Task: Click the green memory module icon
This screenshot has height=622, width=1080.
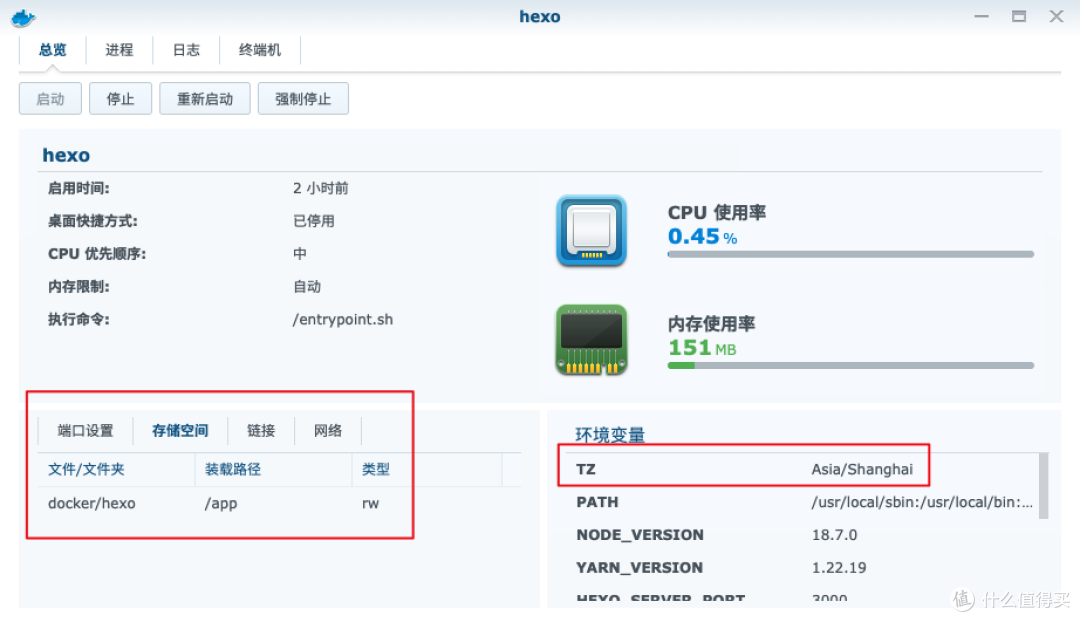Action: click(590, 340)
